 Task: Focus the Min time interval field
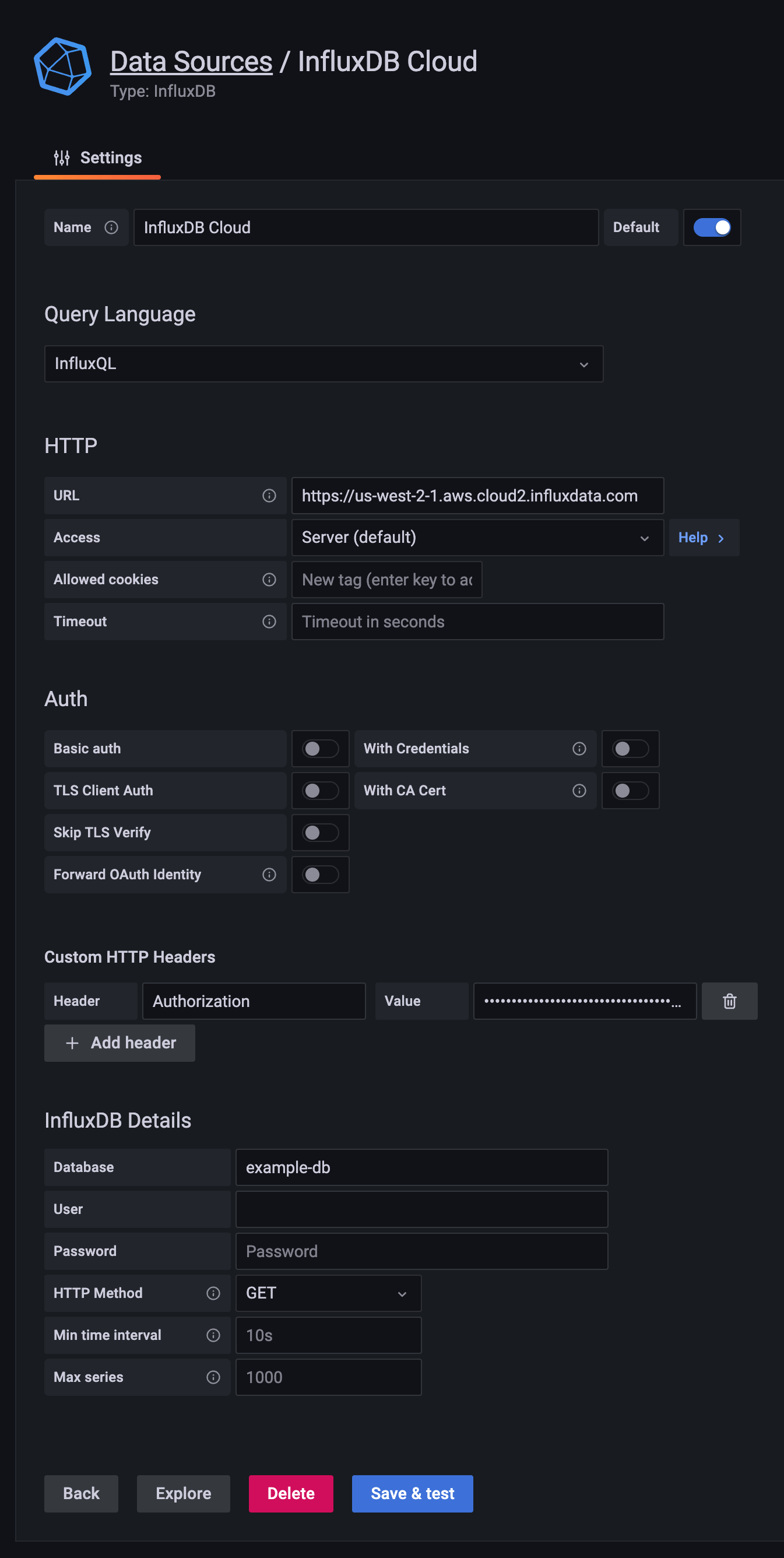(328, 1335)
